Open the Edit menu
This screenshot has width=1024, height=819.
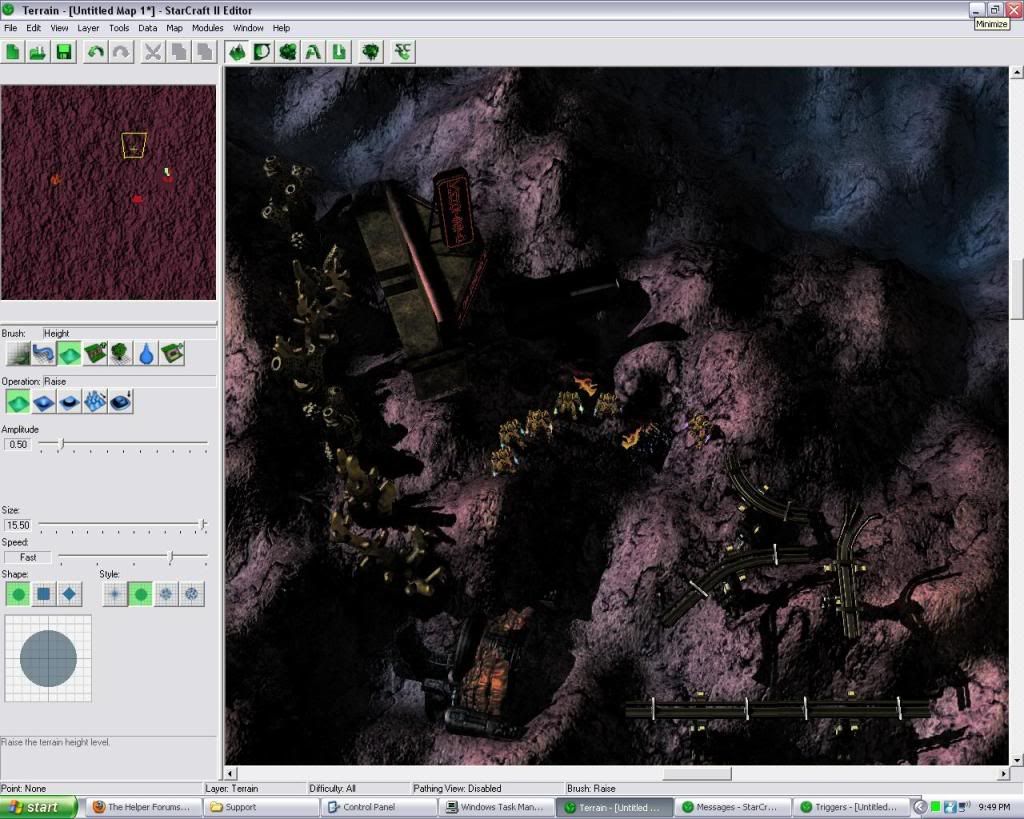(x=33, y=28)
